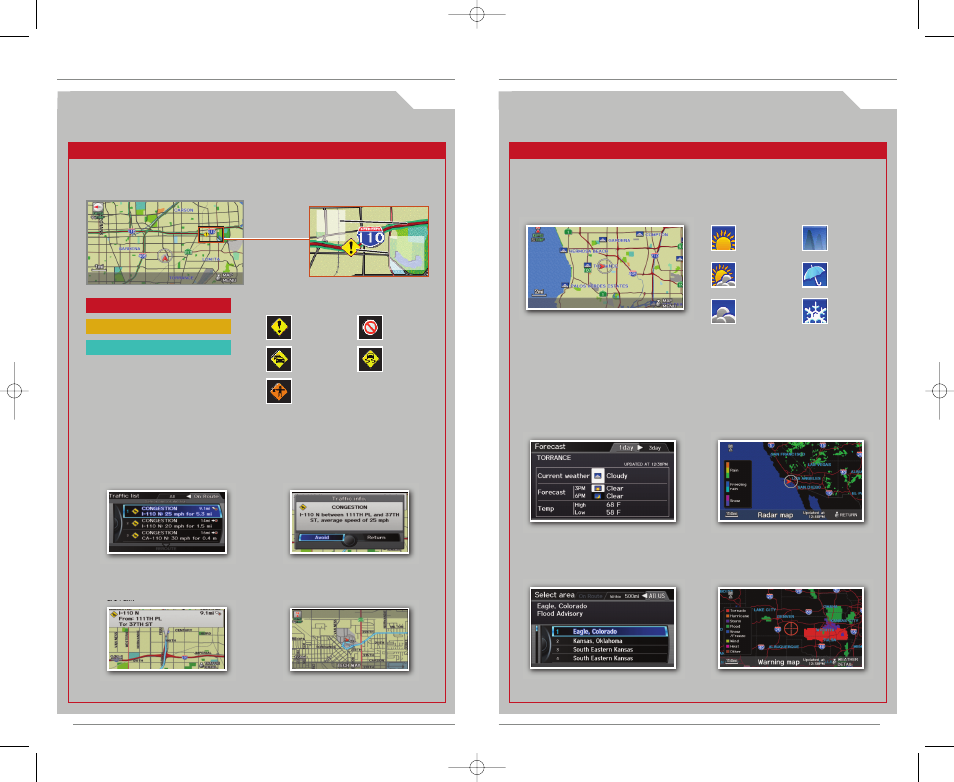This screenshot has width=954, height=782.
Task: Click the 6PM clear forecast icon
Action: [598, 496]
